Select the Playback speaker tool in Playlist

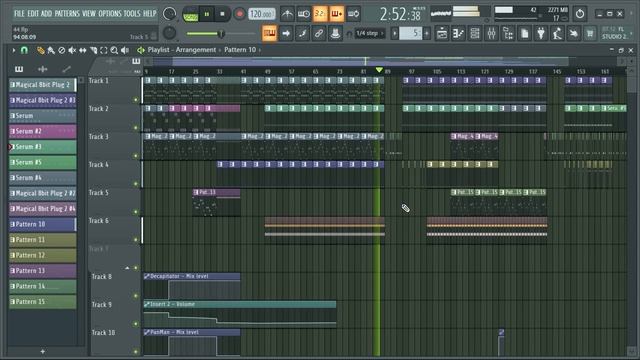pyautogui.click(x=125, y=50)
